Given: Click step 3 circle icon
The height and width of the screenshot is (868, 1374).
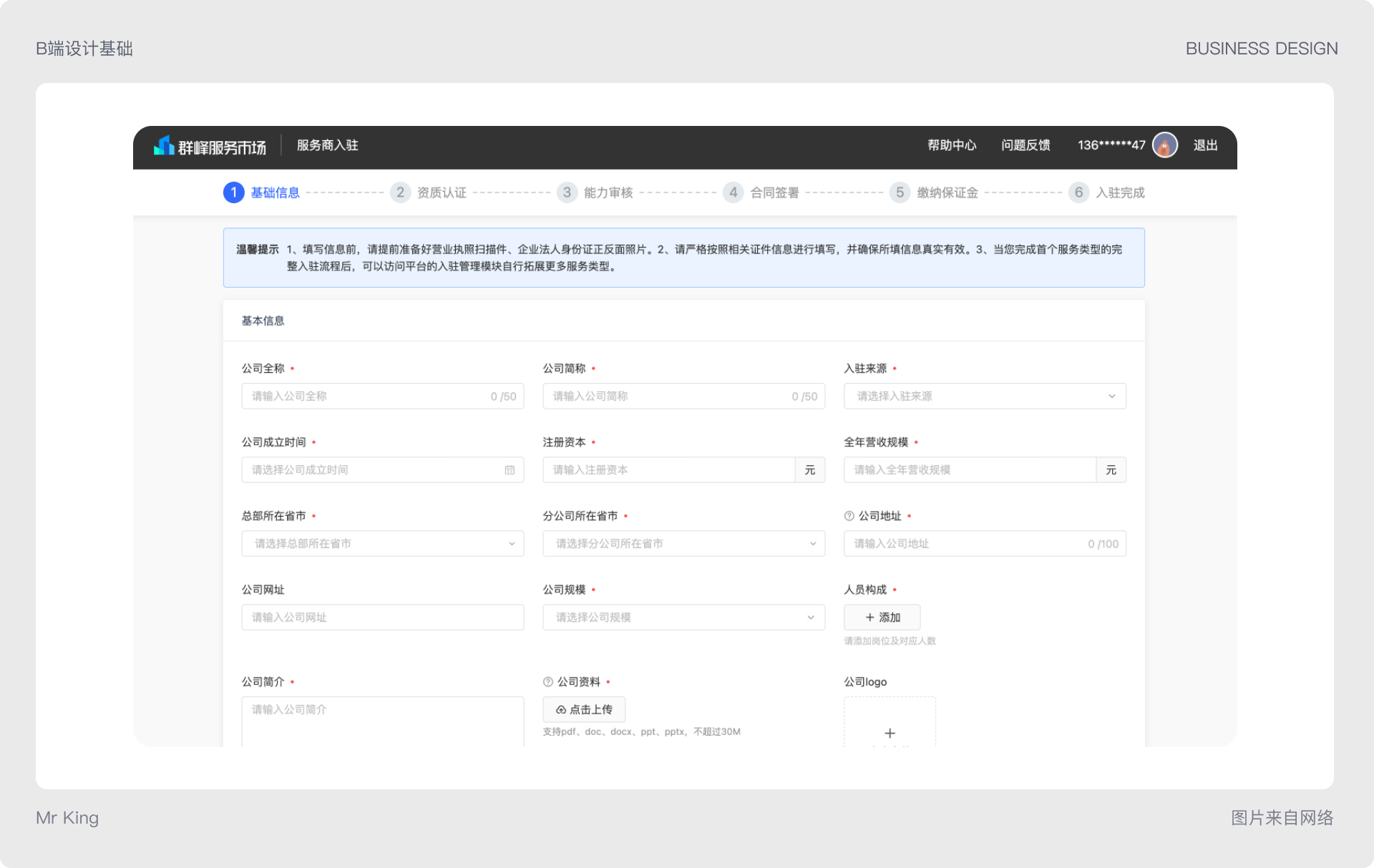Looking at the screenshot, I should [567, 192].
